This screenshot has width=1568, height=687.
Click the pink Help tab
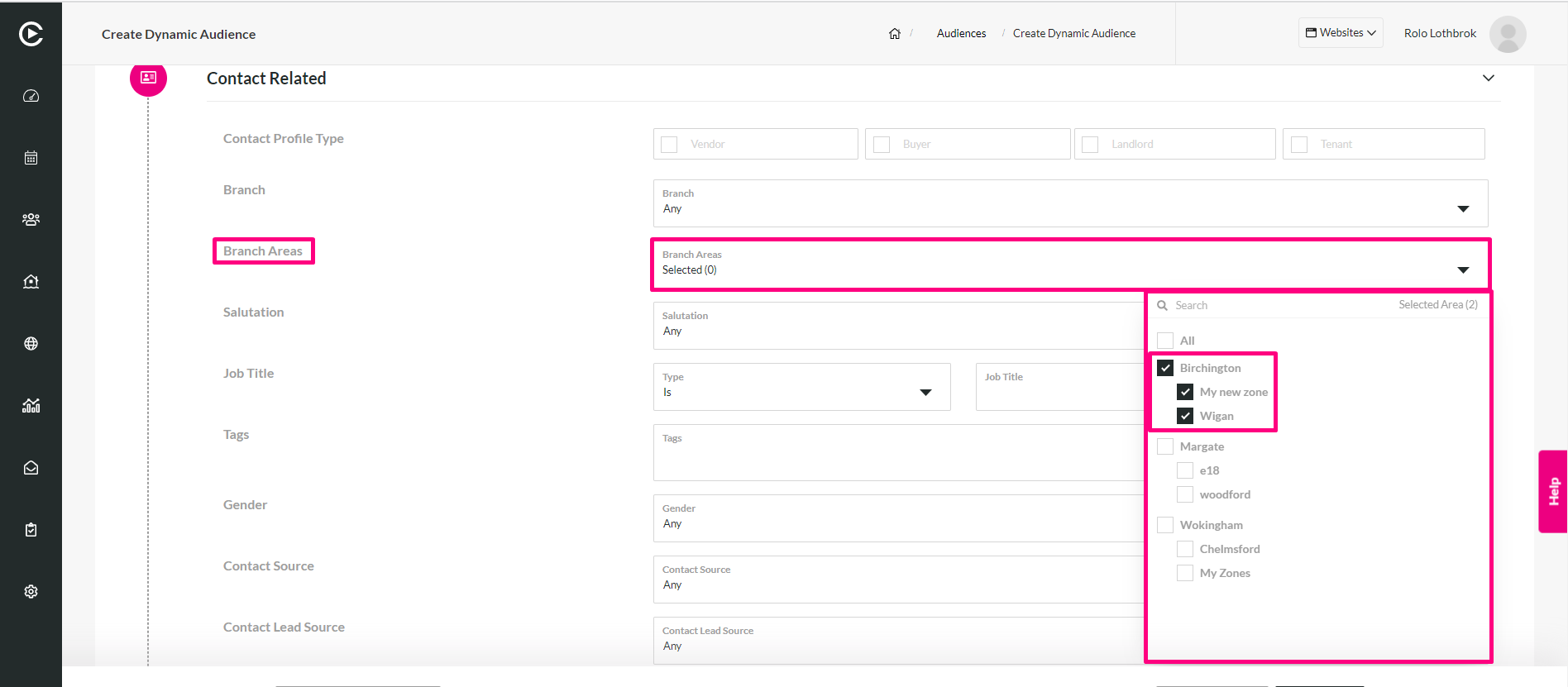[1553, 491]
